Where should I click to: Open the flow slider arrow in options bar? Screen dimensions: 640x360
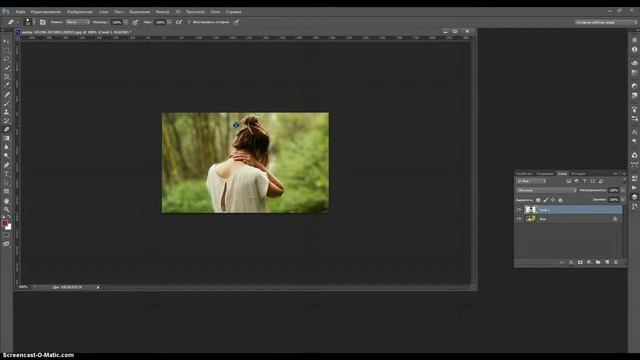point(169,22)
